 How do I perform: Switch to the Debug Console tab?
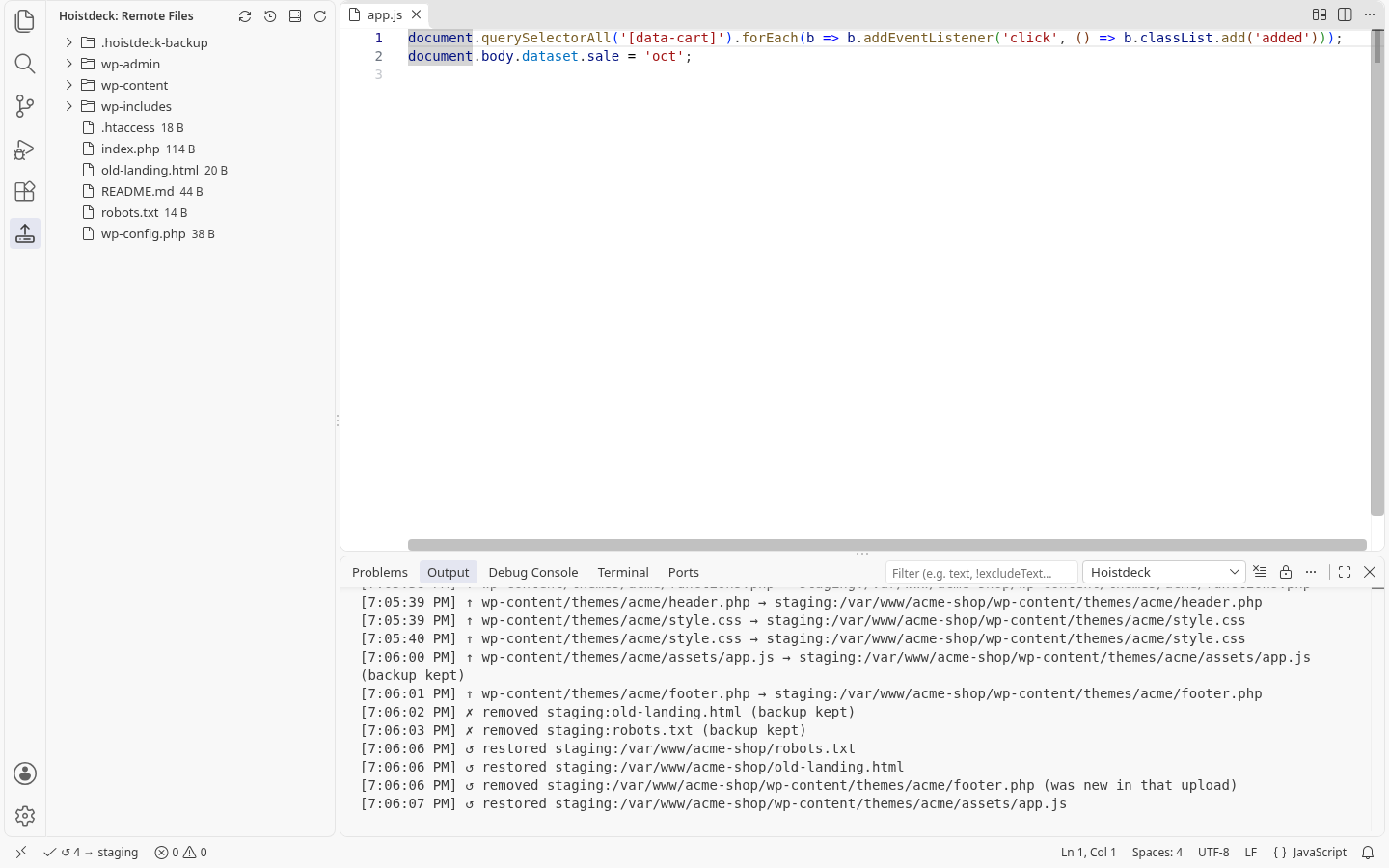[x=533, y=572]
